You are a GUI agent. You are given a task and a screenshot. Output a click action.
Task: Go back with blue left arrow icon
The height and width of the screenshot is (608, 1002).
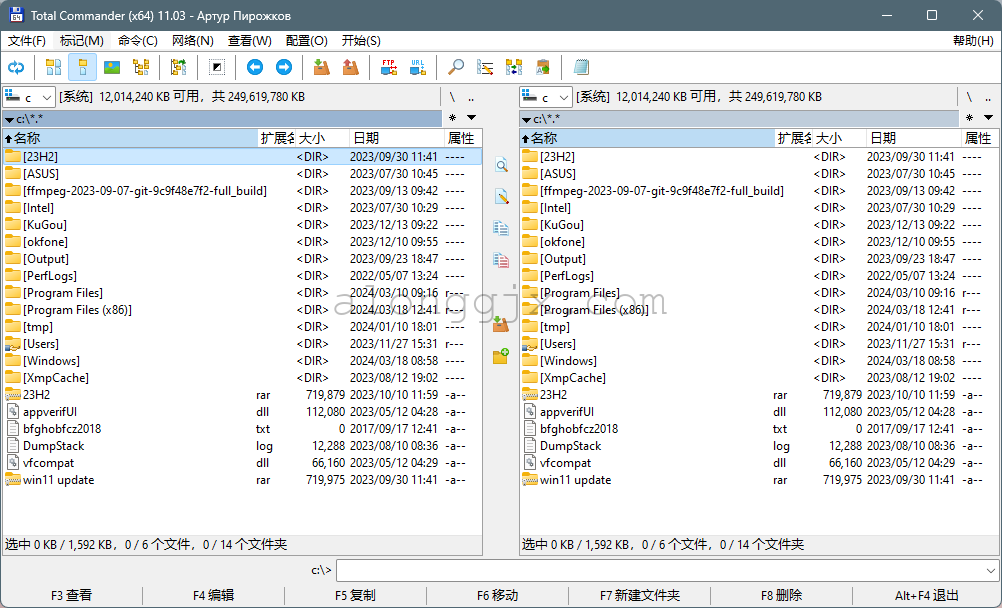coord(255,67)
